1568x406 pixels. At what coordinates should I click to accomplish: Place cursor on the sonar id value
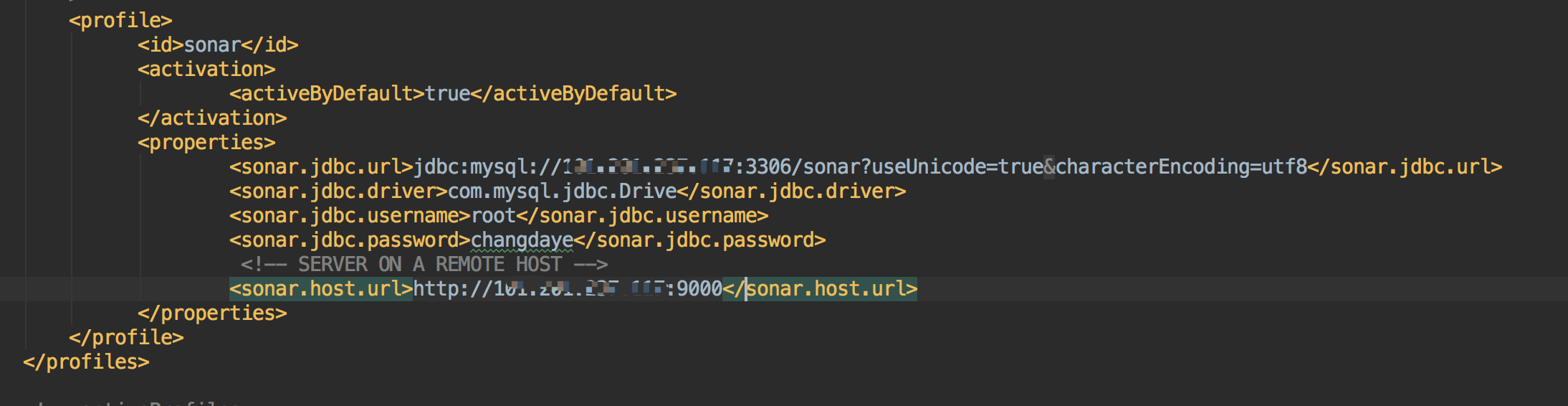point(212,44)
